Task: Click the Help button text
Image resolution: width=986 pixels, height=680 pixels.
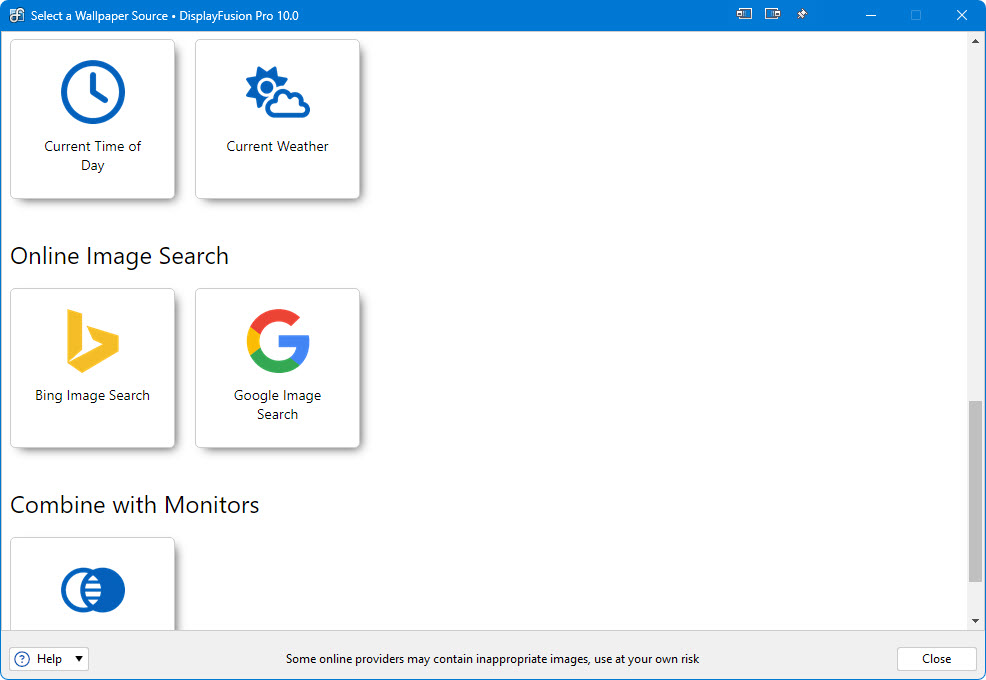Action: point(49,659)
